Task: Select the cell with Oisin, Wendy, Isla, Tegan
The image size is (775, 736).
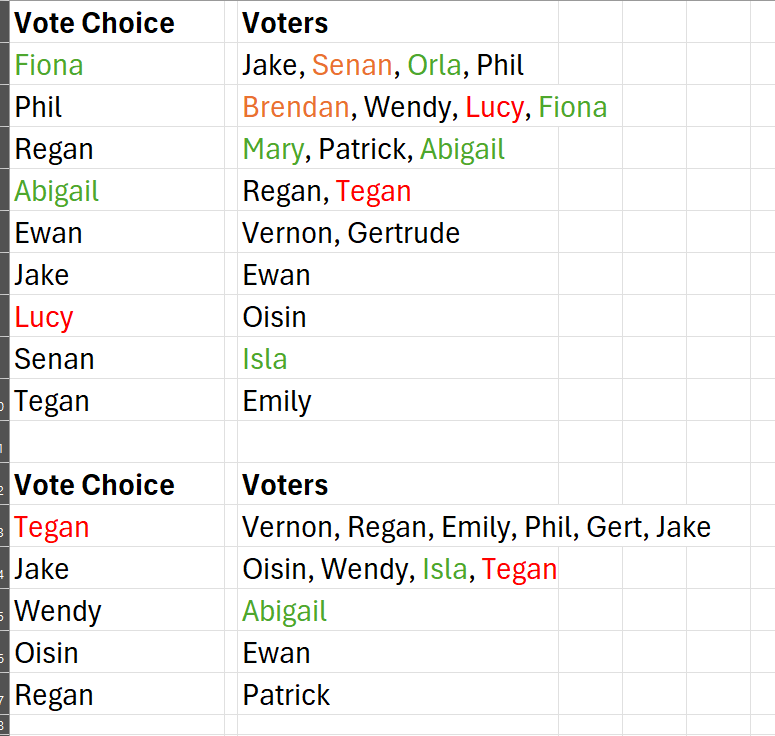Action: click(398, 568)
